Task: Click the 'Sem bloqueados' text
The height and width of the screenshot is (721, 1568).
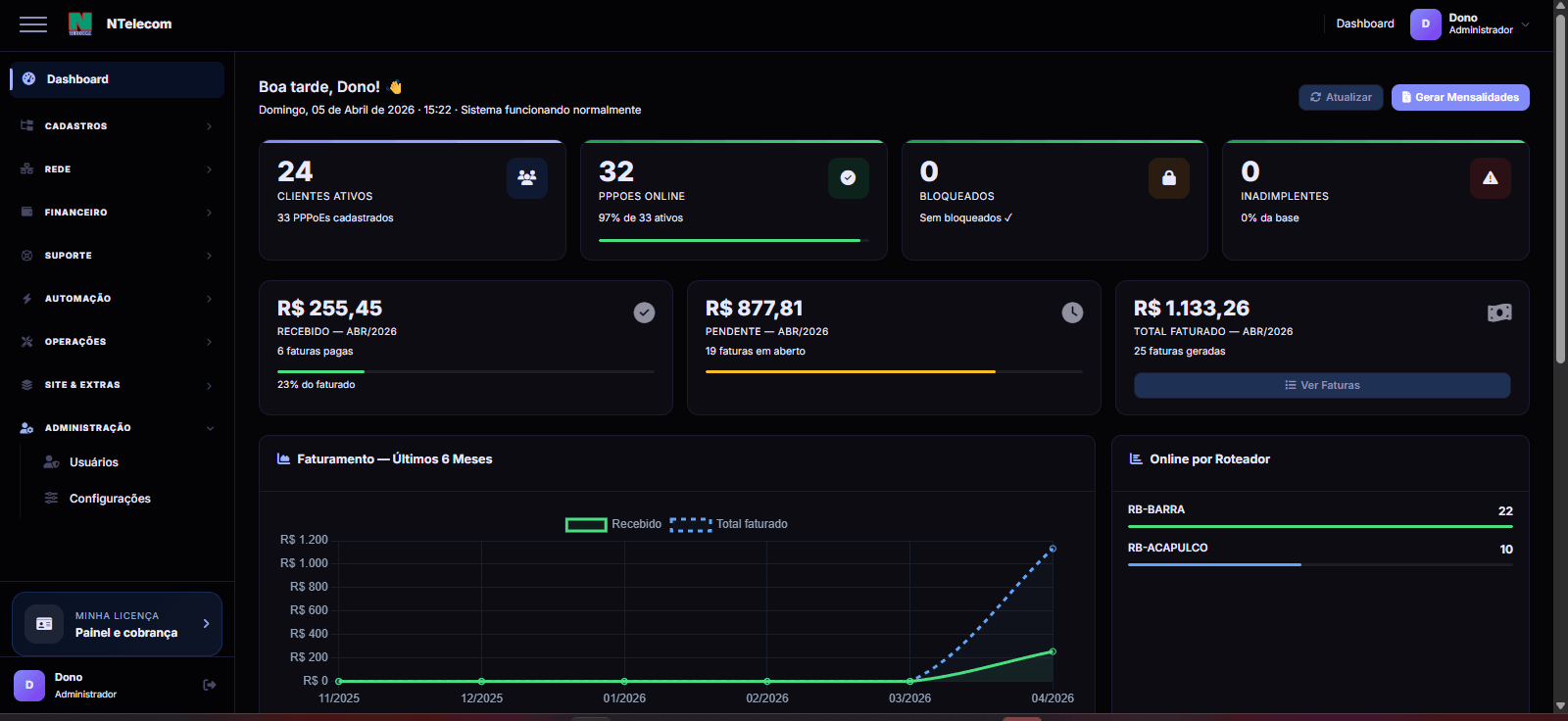Action: 965,218
